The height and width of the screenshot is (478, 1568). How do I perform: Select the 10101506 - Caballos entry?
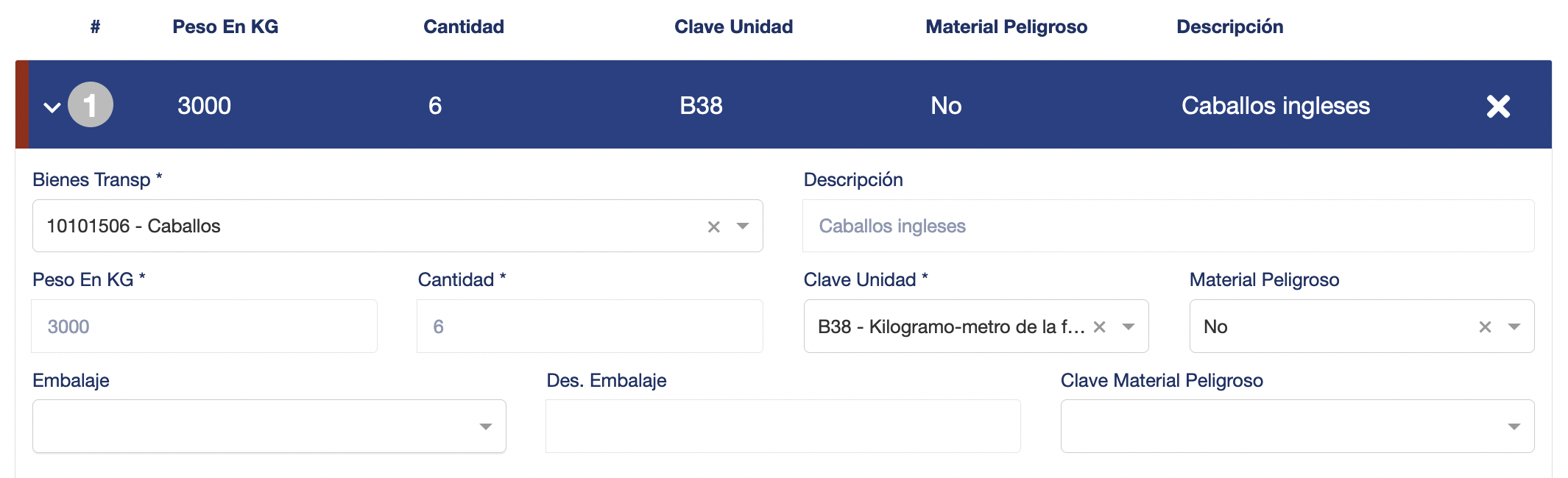(294, 226)
